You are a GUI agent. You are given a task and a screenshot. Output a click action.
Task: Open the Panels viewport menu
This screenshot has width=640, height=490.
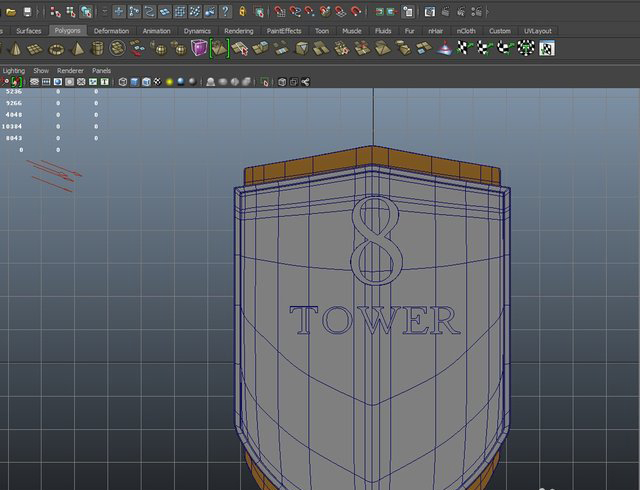pos(101,71)
